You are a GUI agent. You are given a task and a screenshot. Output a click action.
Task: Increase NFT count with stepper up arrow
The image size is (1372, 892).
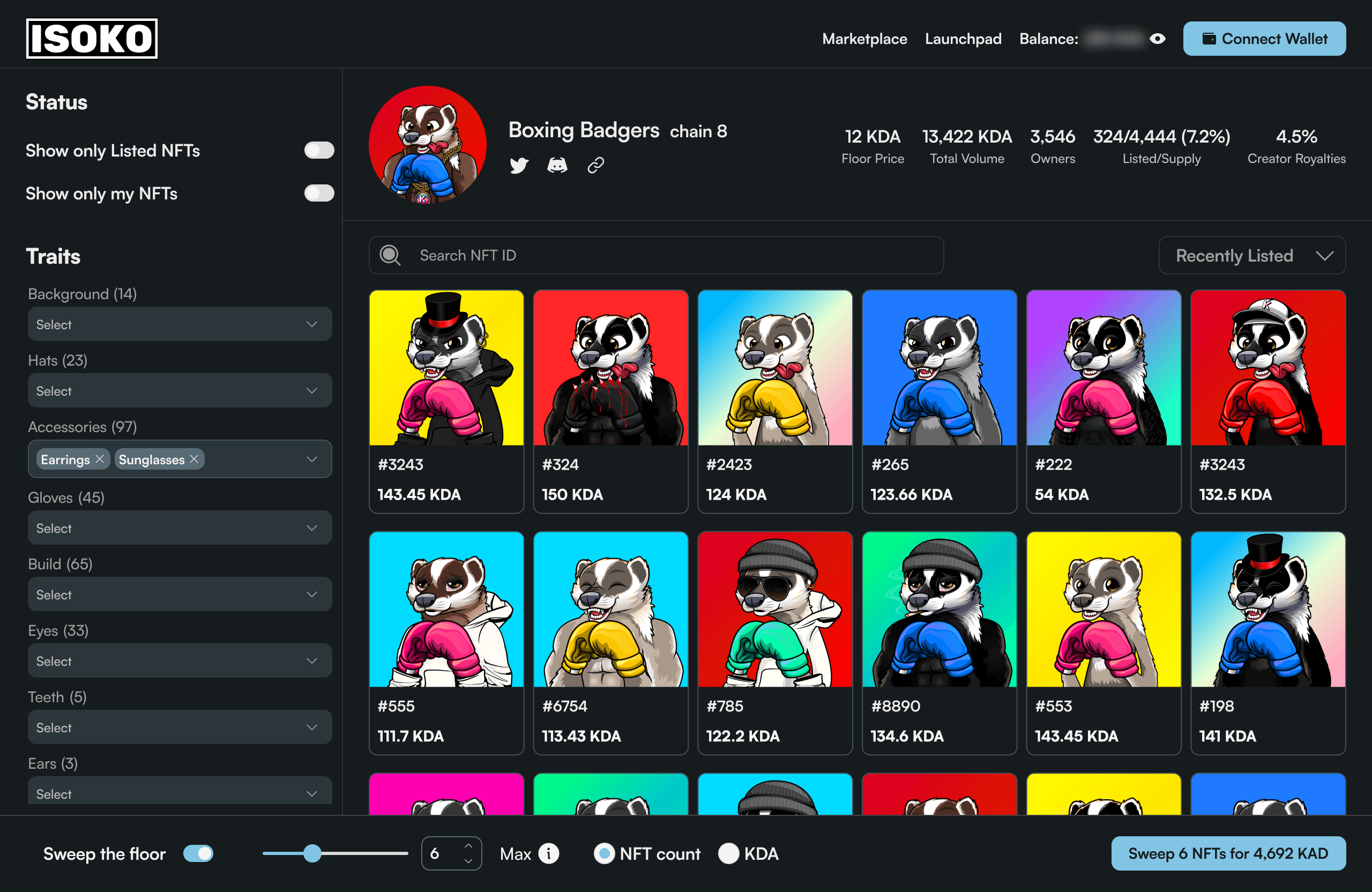pyautogui.click(x=468, y=846)
